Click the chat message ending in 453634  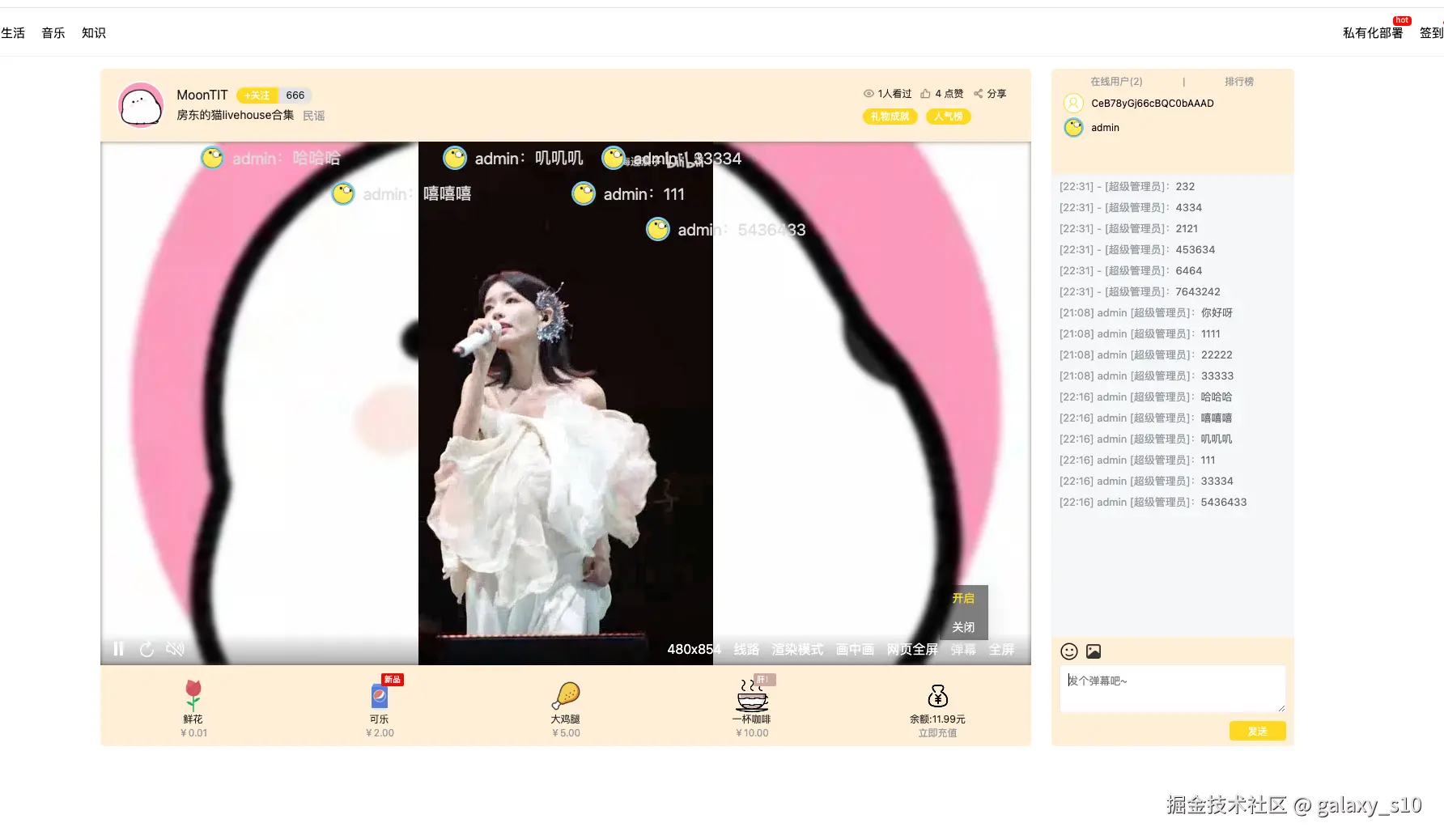coord(1137,250)
